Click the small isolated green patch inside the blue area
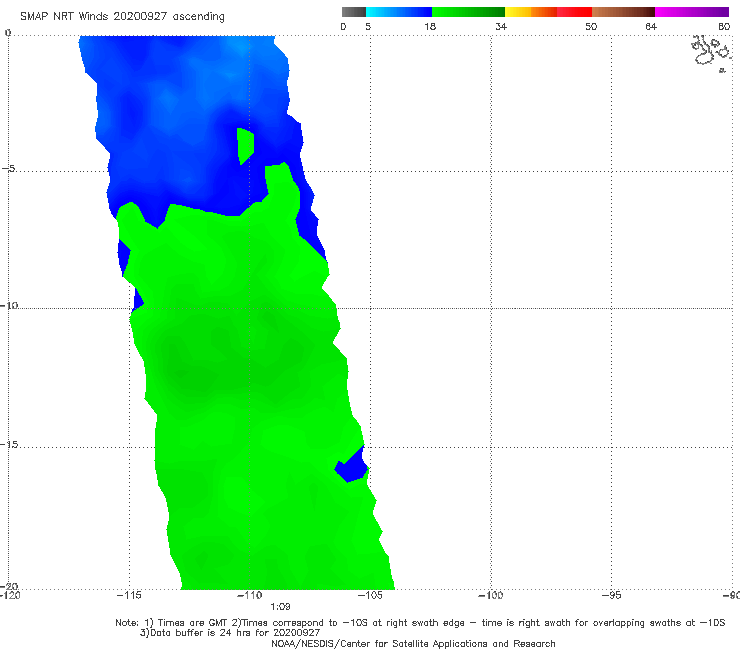 click(245, 146)
